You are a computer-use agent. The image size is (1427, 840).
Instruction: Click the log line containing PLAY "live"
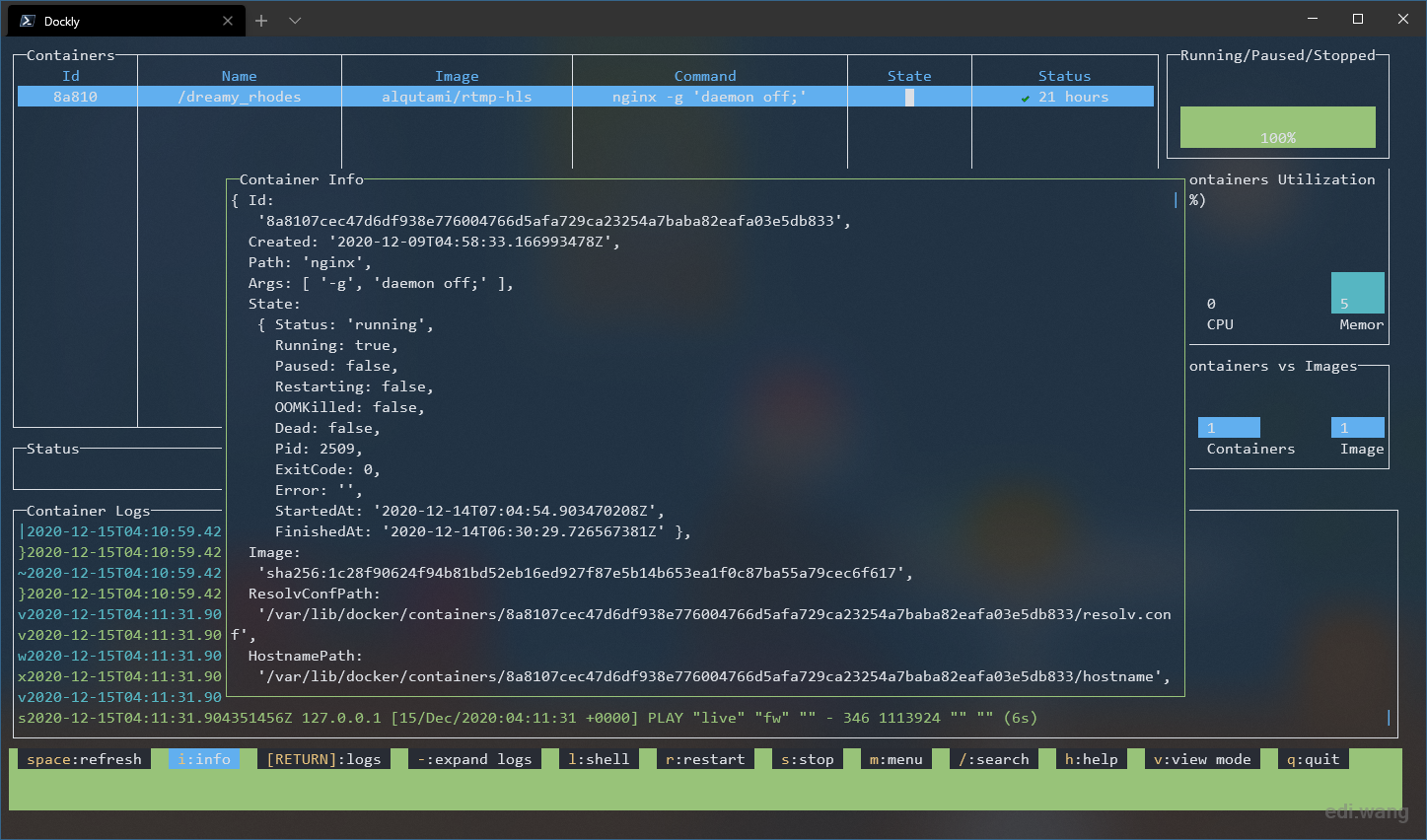[528, 718]
